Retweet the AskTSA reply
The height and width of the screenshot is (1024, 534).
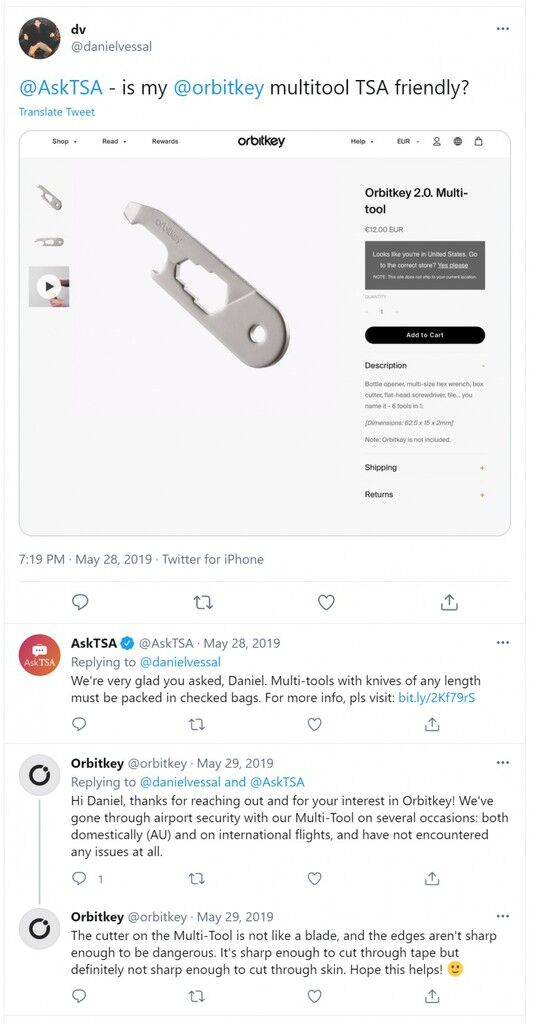(x=196, y=724)
